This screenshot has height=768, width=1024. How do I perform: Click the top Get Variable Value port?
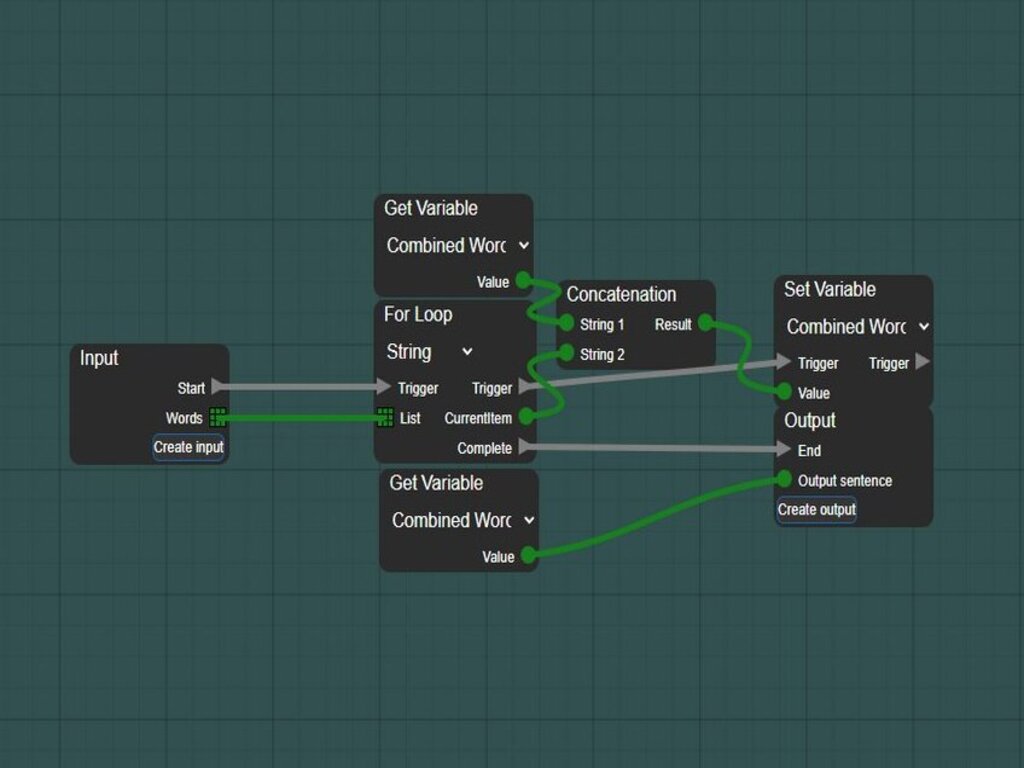(524, 281)
